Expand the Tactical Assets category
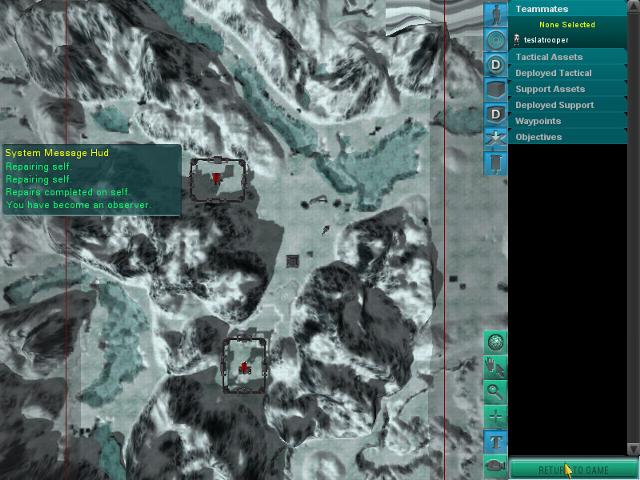The image size is (640, 480). click(x=567, y=57)
